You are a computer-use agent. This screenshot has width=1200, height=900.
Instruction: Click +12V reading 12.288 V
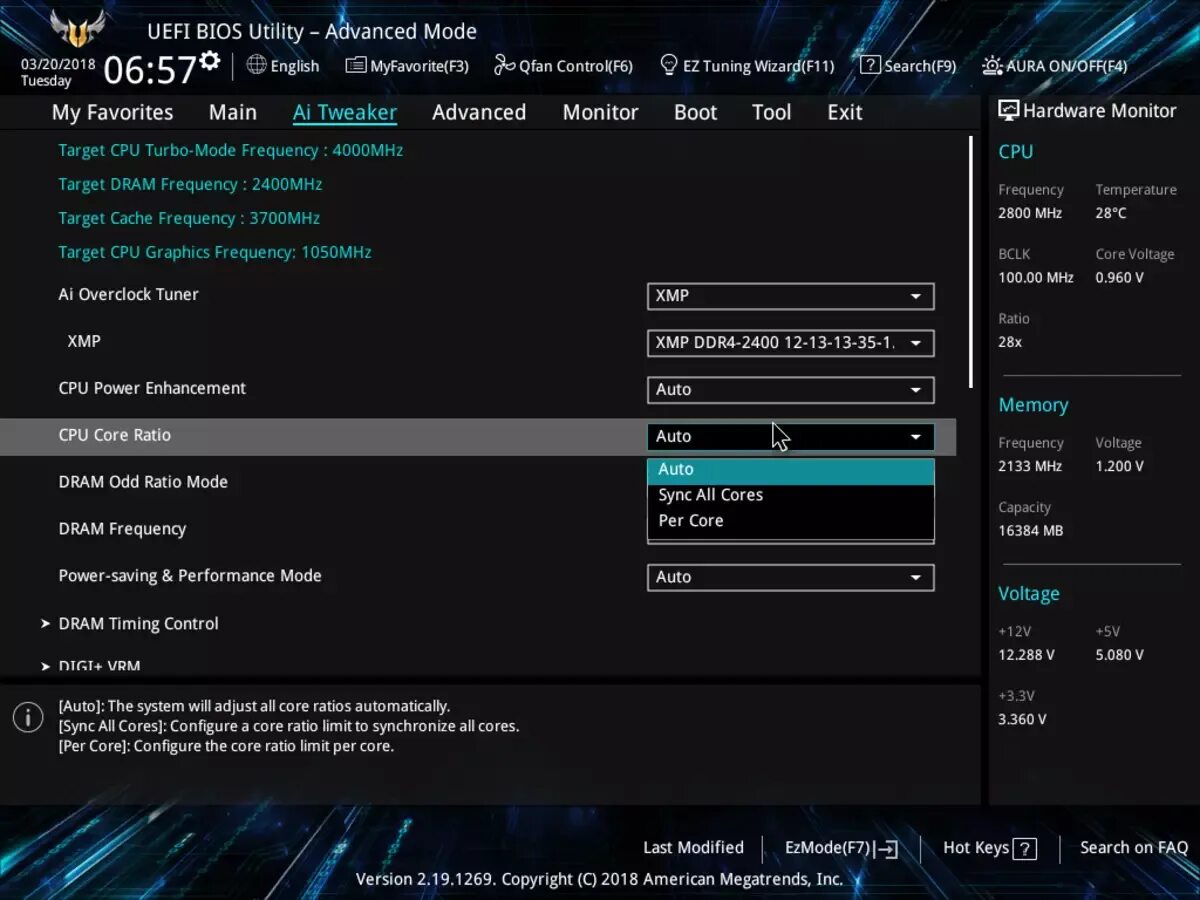tap(1026, 655)
